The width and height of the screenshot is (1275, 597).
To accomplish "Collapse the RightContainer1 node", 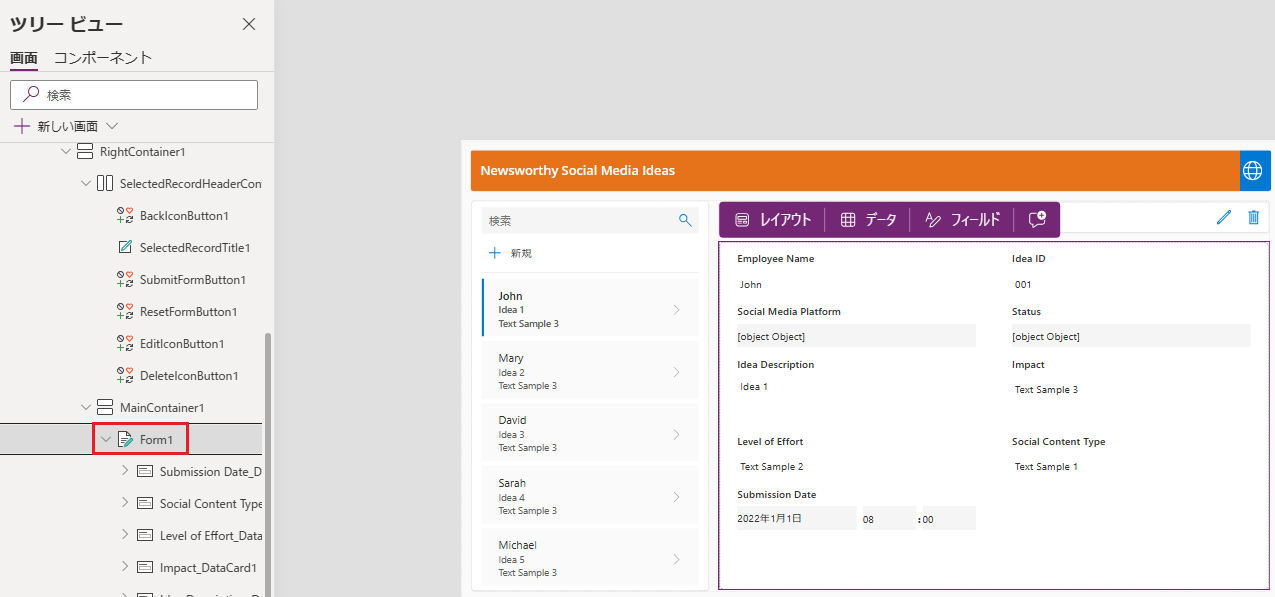I will pos(66,152).
